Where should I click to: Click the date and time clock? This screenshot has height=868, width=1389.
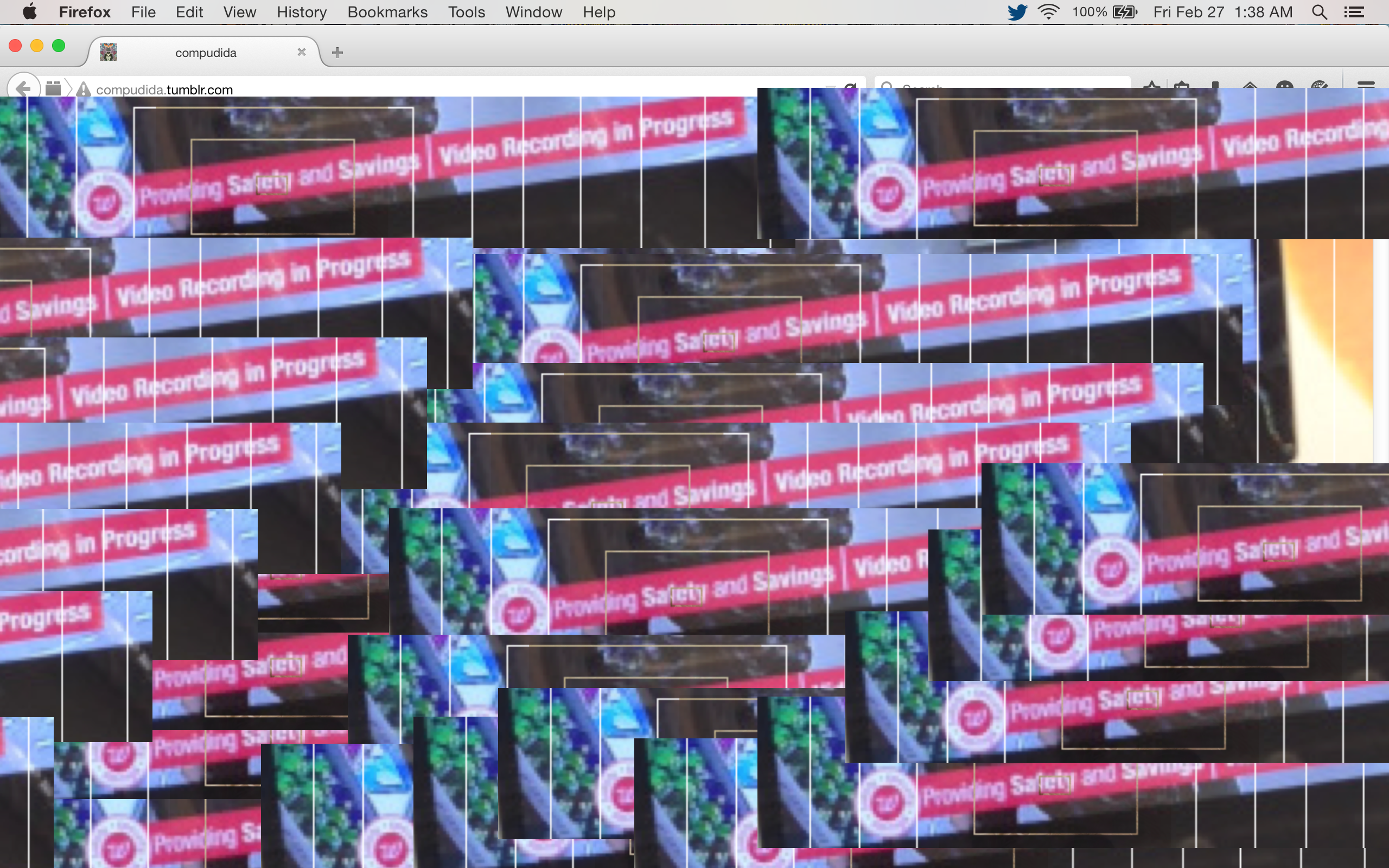(x=1222, y=12)
